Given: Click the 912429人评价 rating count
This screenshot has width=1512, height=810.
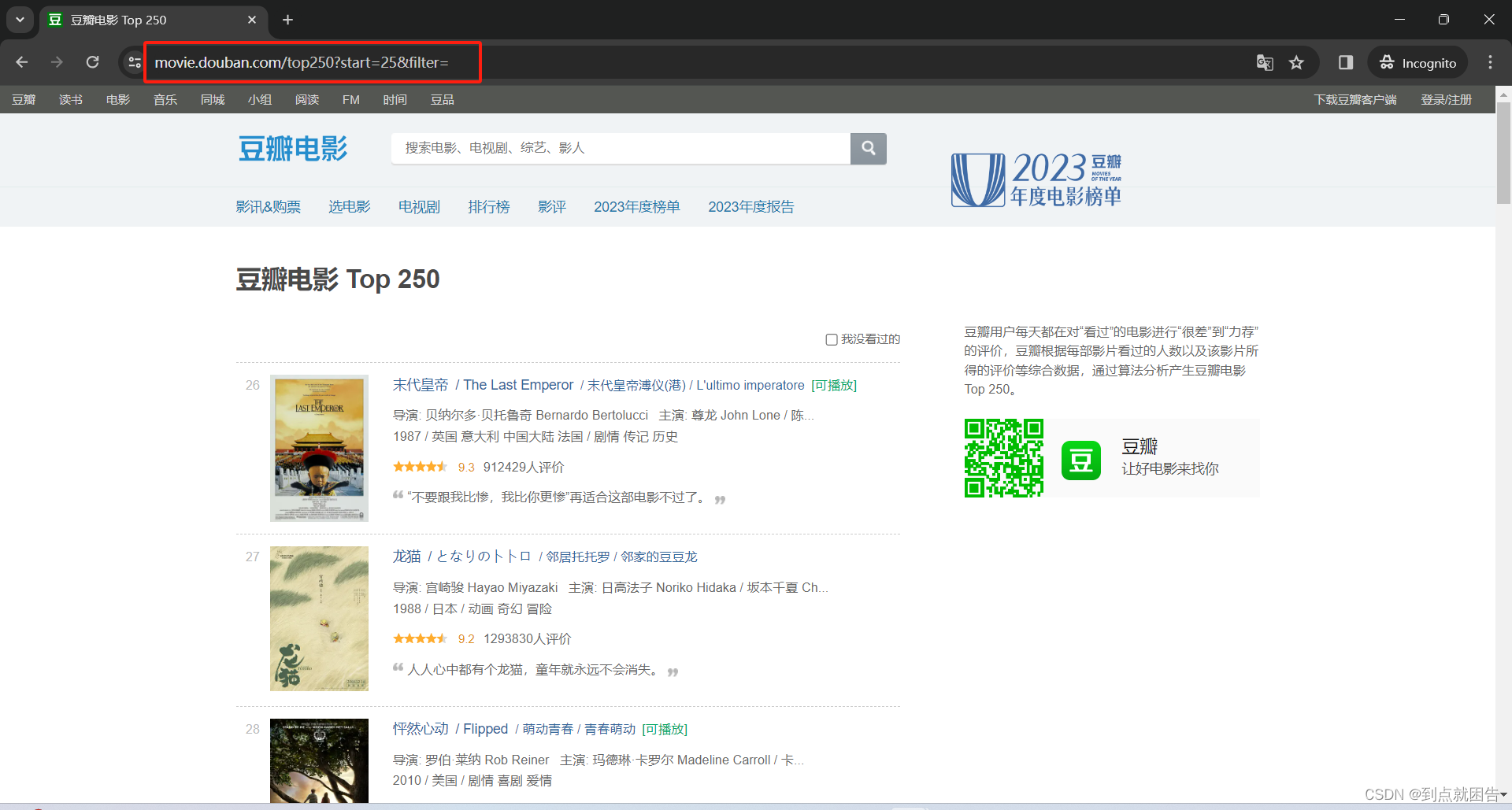Looking at the screenshot, I should [x=524, y=468].
